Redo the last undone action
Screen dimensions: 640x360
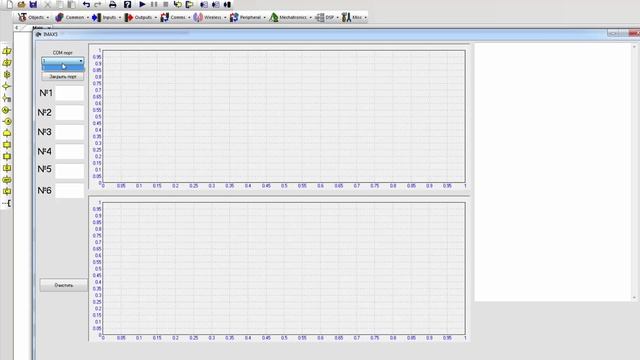[98, 4]
